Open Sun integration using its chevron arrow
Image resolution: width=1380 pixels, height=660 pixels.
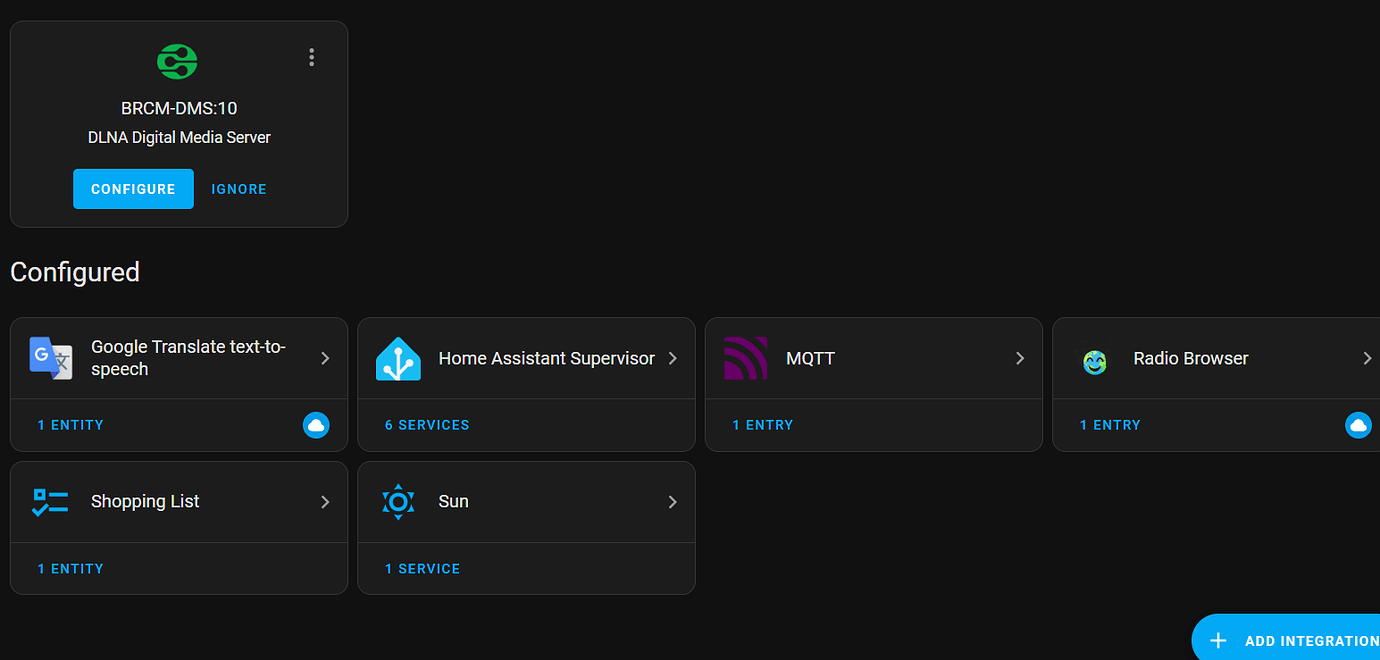click(673, 502)
